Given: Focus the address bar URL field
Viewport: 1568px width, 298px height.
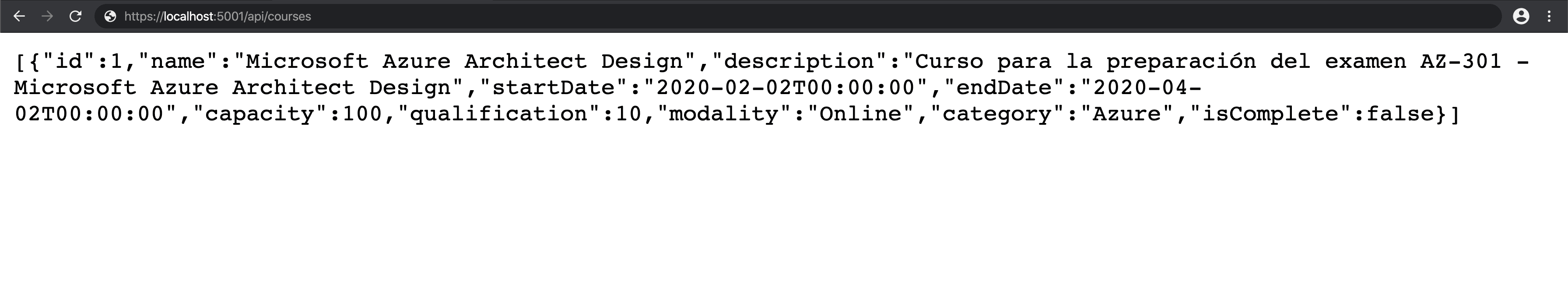Looking at the screenshot, I should (797, 17).
